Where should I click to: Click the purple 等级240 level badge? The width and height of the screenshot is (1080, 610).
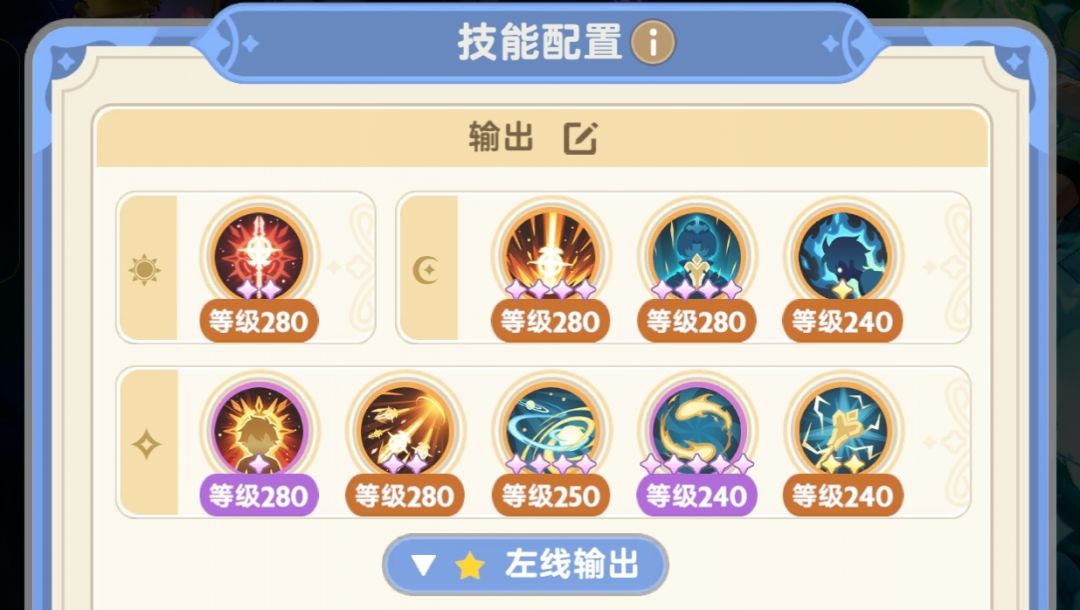point(696,495)
